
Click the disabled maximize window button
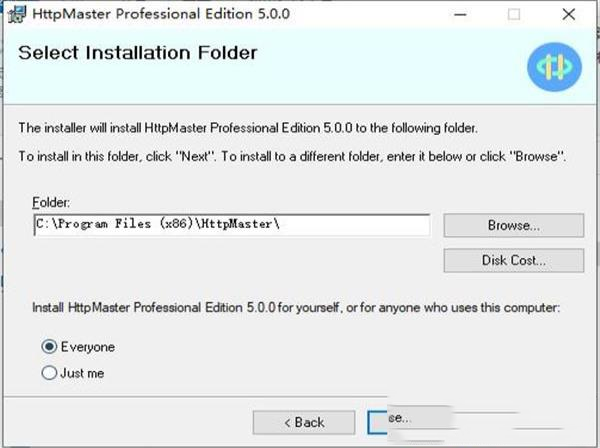click(514, 15)
